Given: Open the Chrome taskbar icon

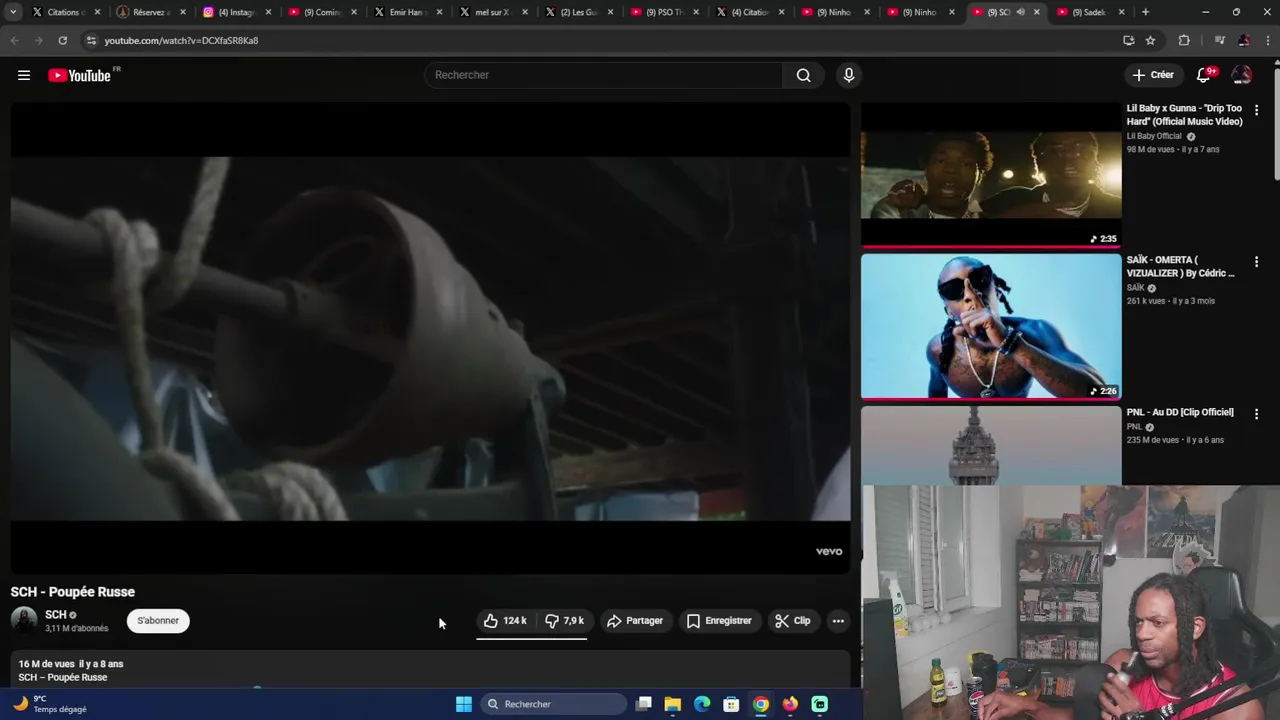Looking at the screenshot, I should [761, 704].
